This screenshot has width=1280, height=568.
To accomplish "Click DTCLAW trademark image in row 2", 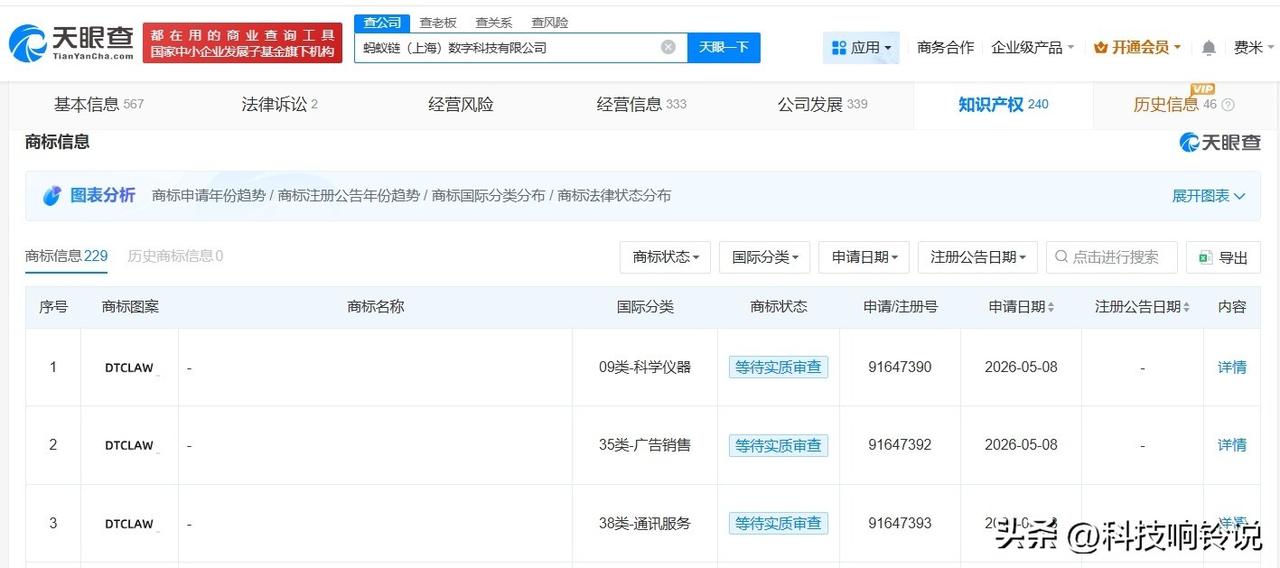I will (x=130, y=445).
